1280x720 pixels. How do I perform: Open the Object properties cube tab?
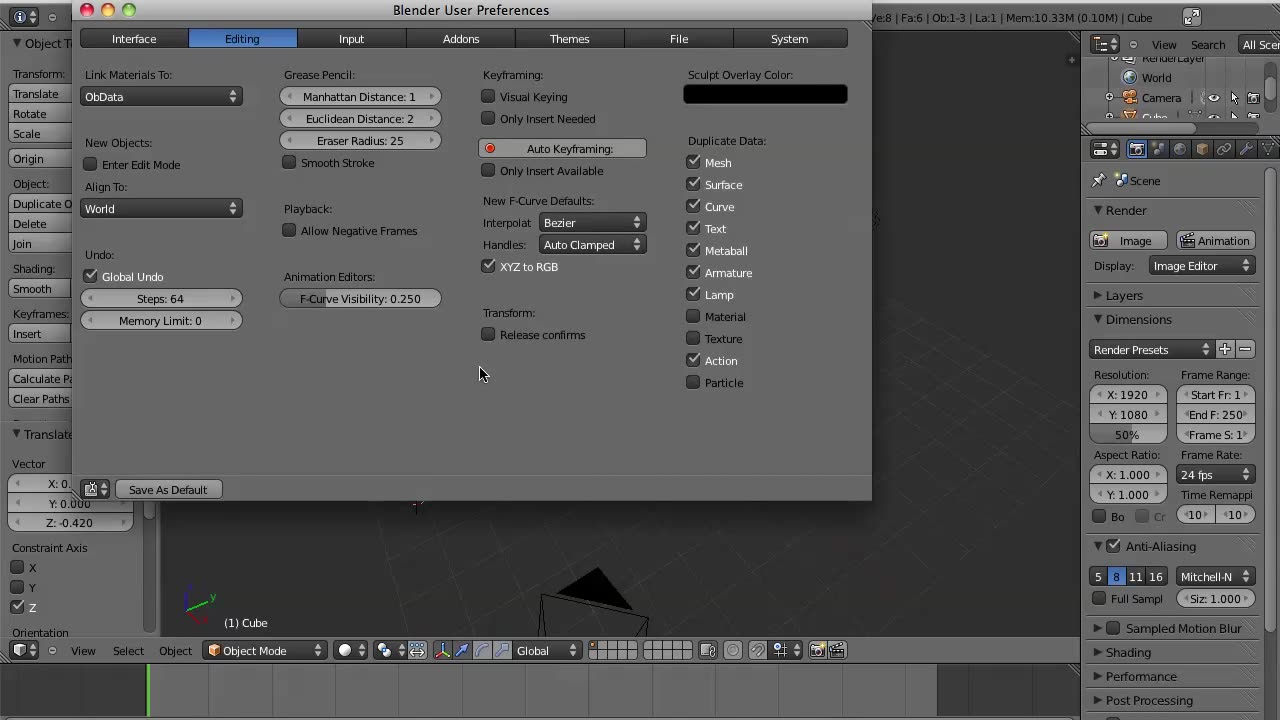(x=1202, y=149)
